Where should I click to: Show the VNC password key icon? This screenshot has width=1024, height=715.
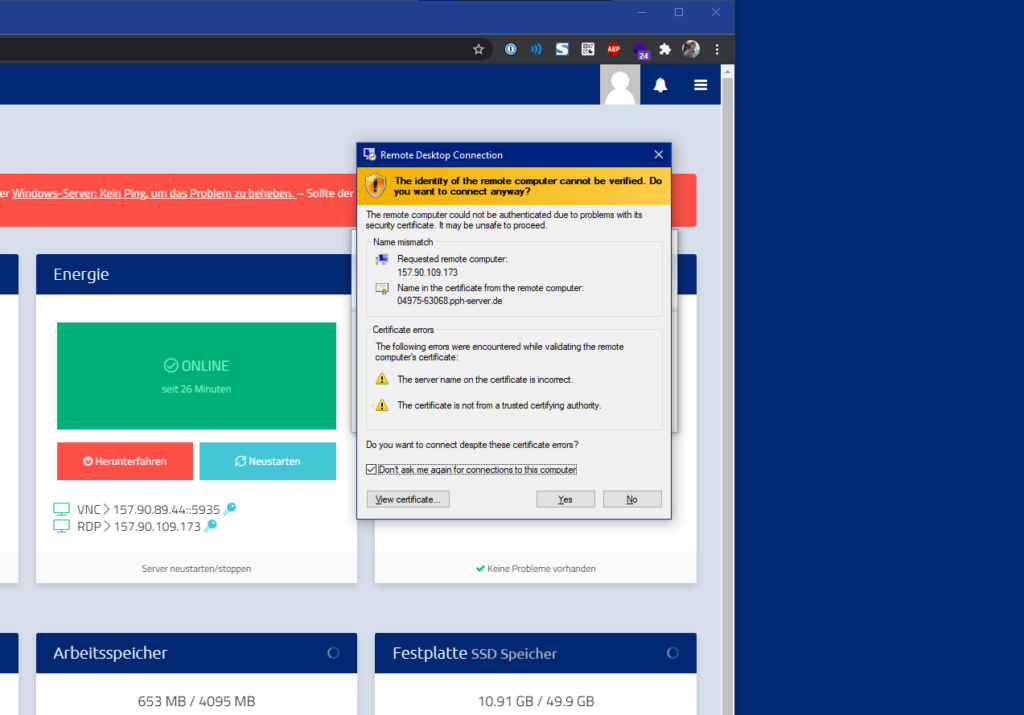(x=229, y=508)
